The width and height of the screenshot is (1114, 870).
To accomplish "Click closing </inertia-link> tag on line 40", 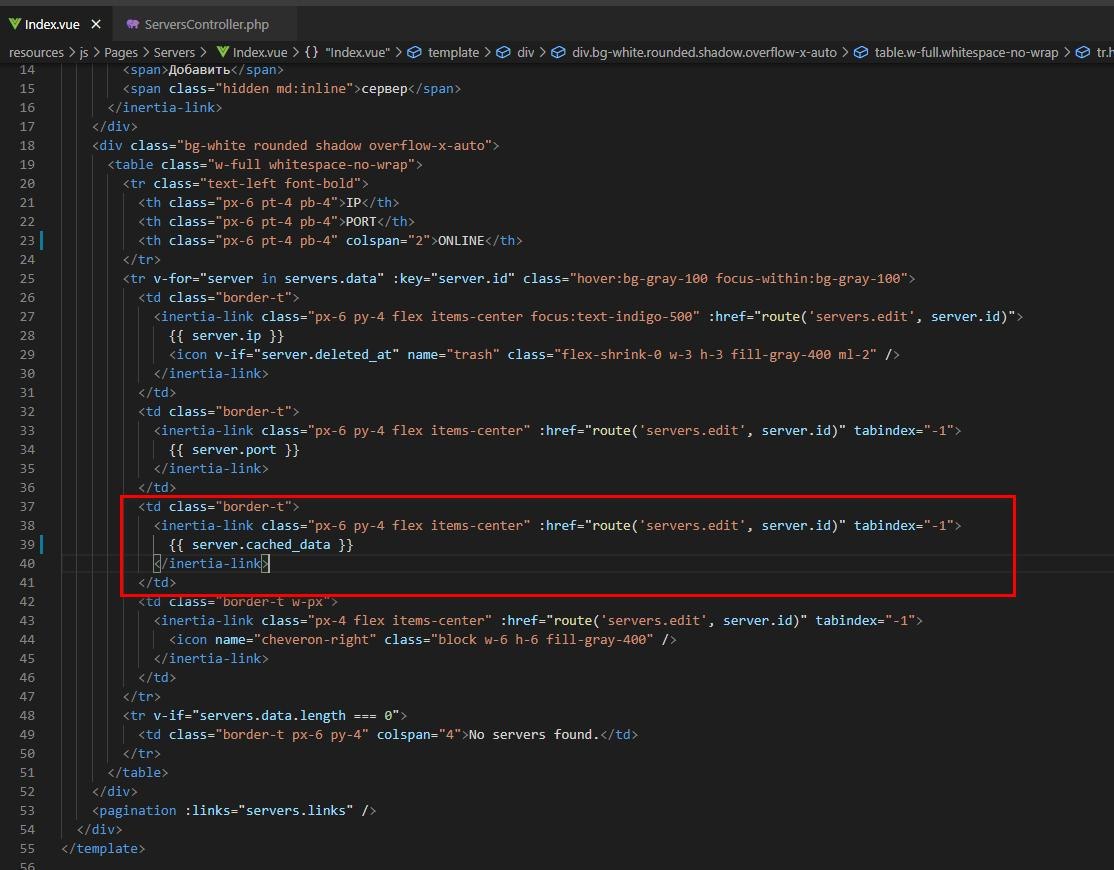I will tap(212, 564).
